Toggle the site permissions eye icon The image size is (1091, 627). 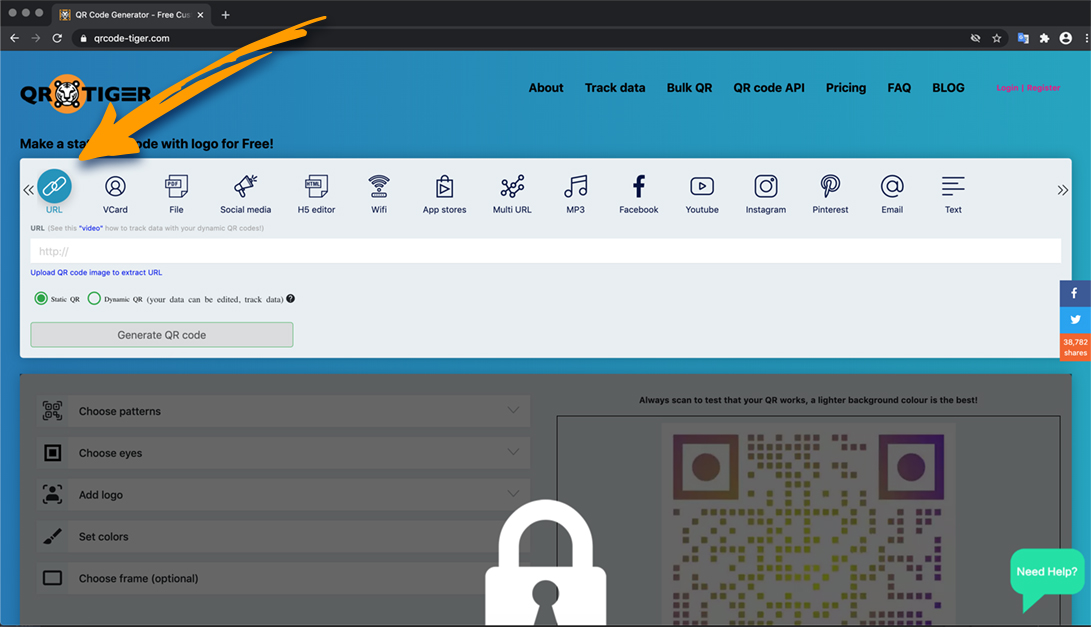(975, 37)
